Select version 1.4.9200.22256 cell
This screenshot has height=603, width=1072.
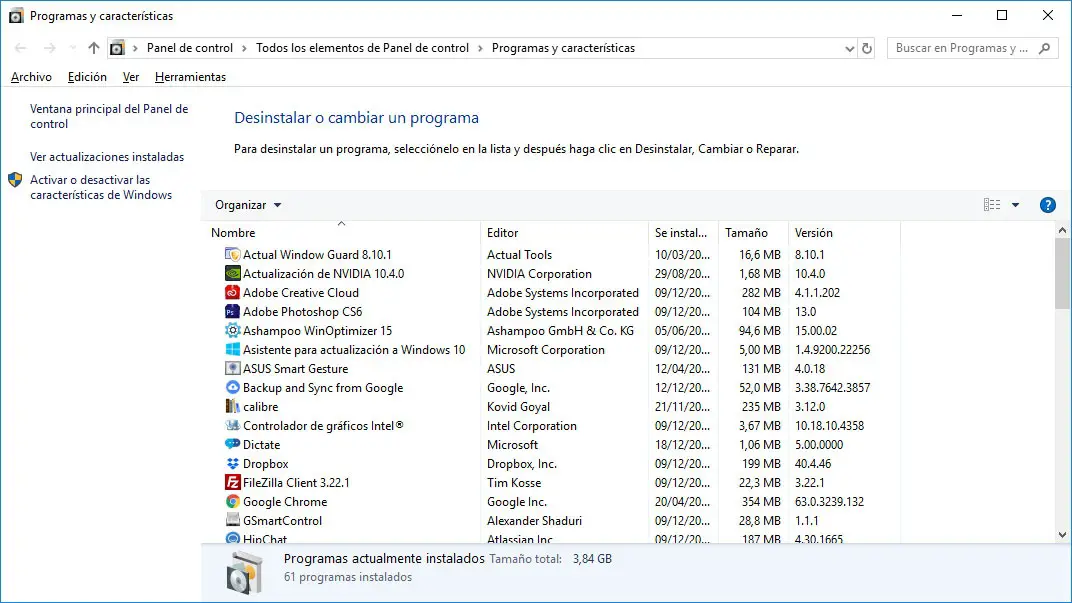[x=832, y=349]
